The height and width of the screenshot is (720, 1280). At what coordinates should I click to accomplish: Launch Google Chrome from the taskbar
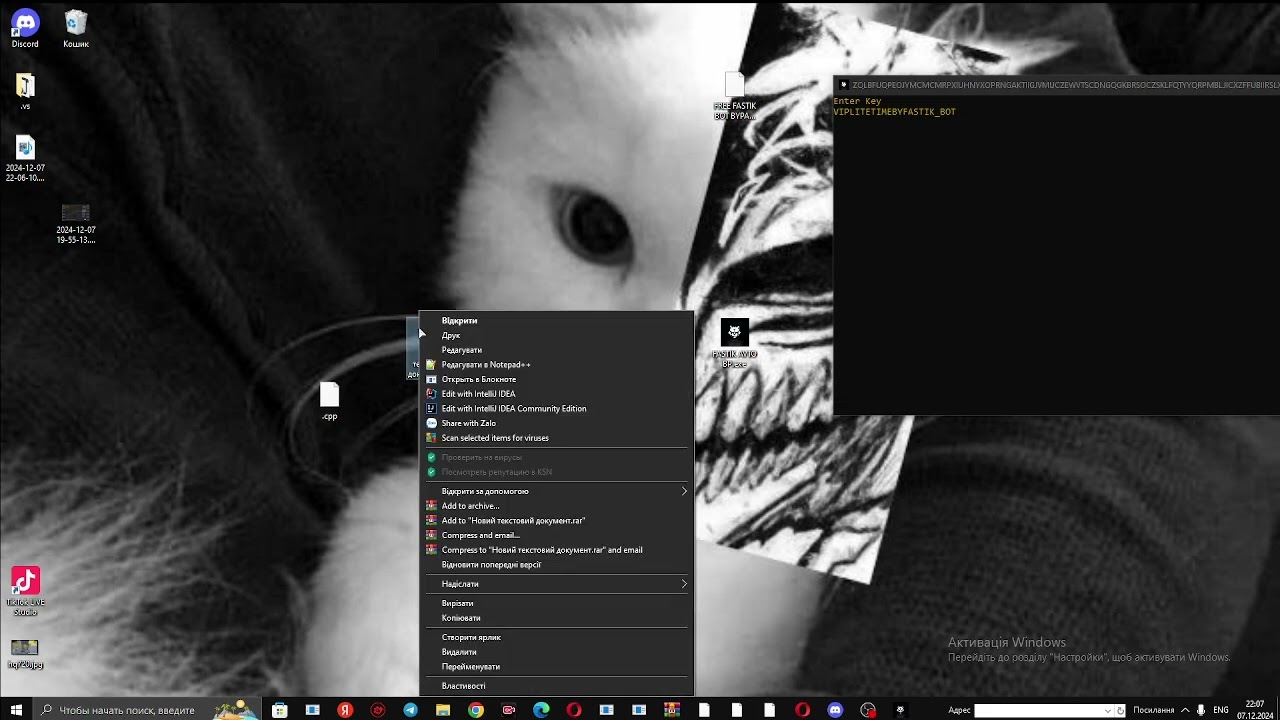pos(476,710)
